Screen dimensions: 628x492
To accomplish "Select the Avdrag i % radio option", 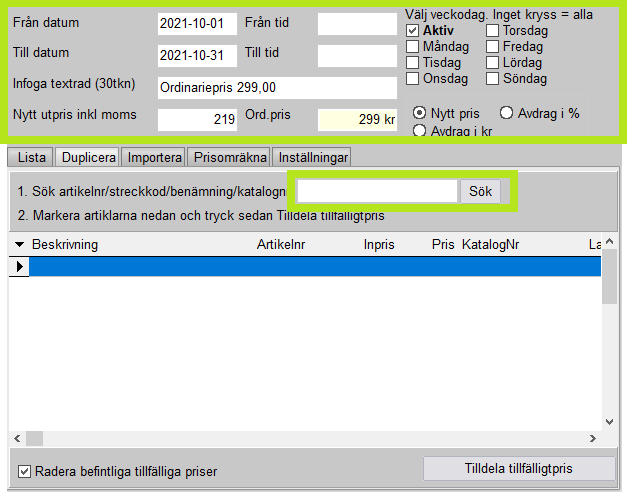I will coord(507,113).
